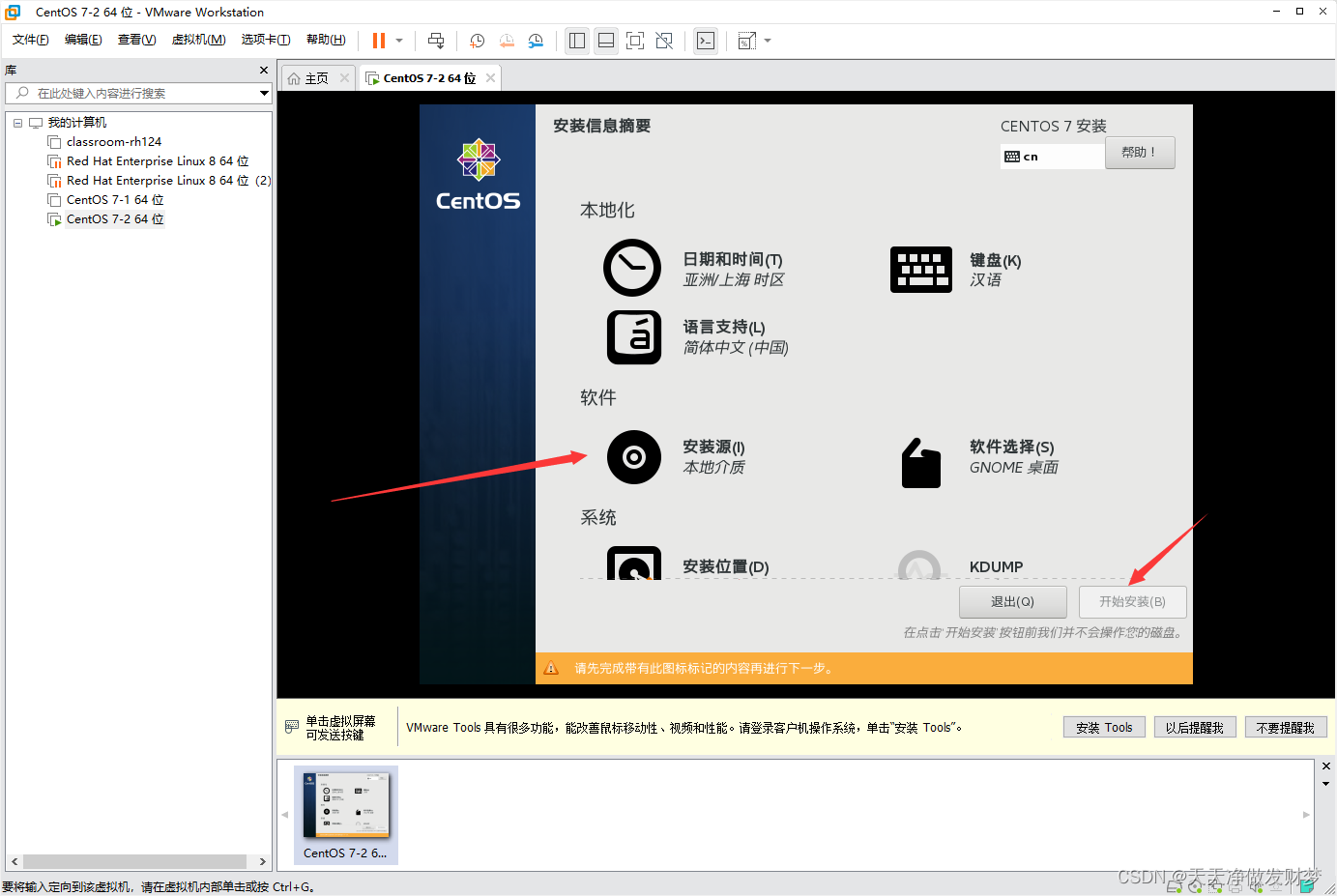This screenshot has width=1337, height=896.
Task: Click the warning triangle icon in orange bar
Action: pyautogui.click(x=551, y=668)
